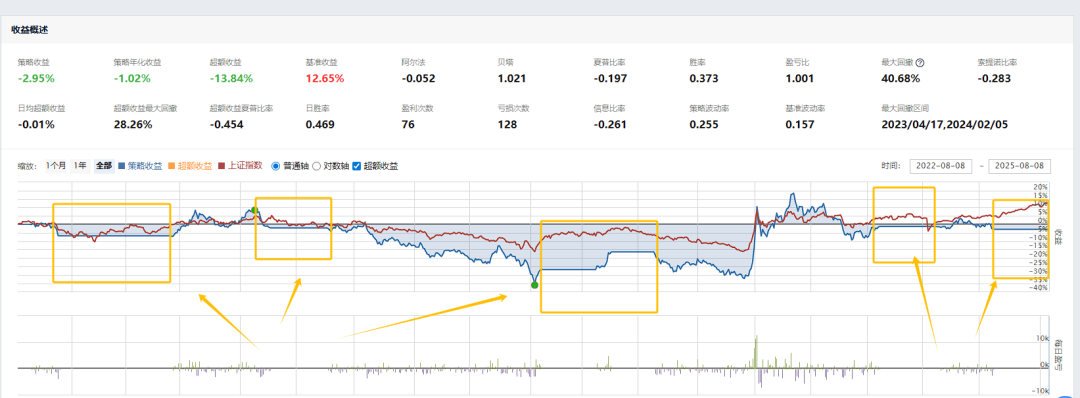Click the 12.65% benchmark return value
This screenshot has height=398, width=1080.
[324, 78]
